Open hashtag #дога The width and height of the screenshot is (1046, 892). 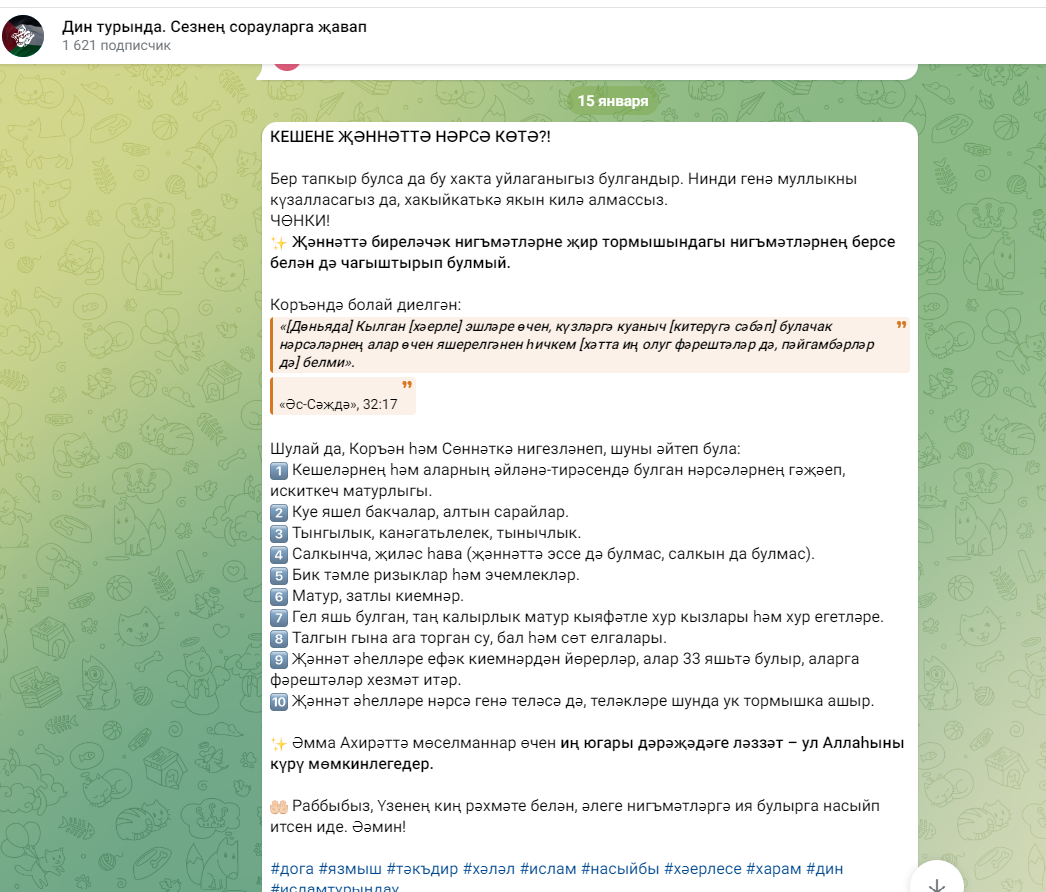[292, 869]
